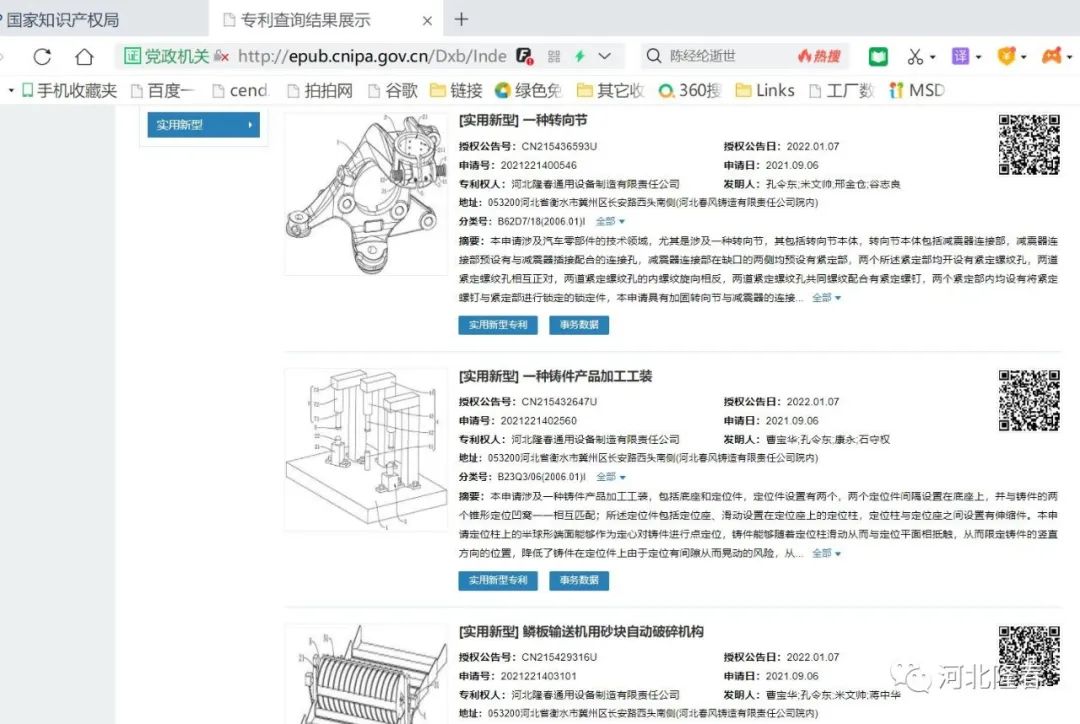This screenshot has width=1080, height=724.
Task: Switch to 国家知识产权局 browser tab
Action: 70,20
